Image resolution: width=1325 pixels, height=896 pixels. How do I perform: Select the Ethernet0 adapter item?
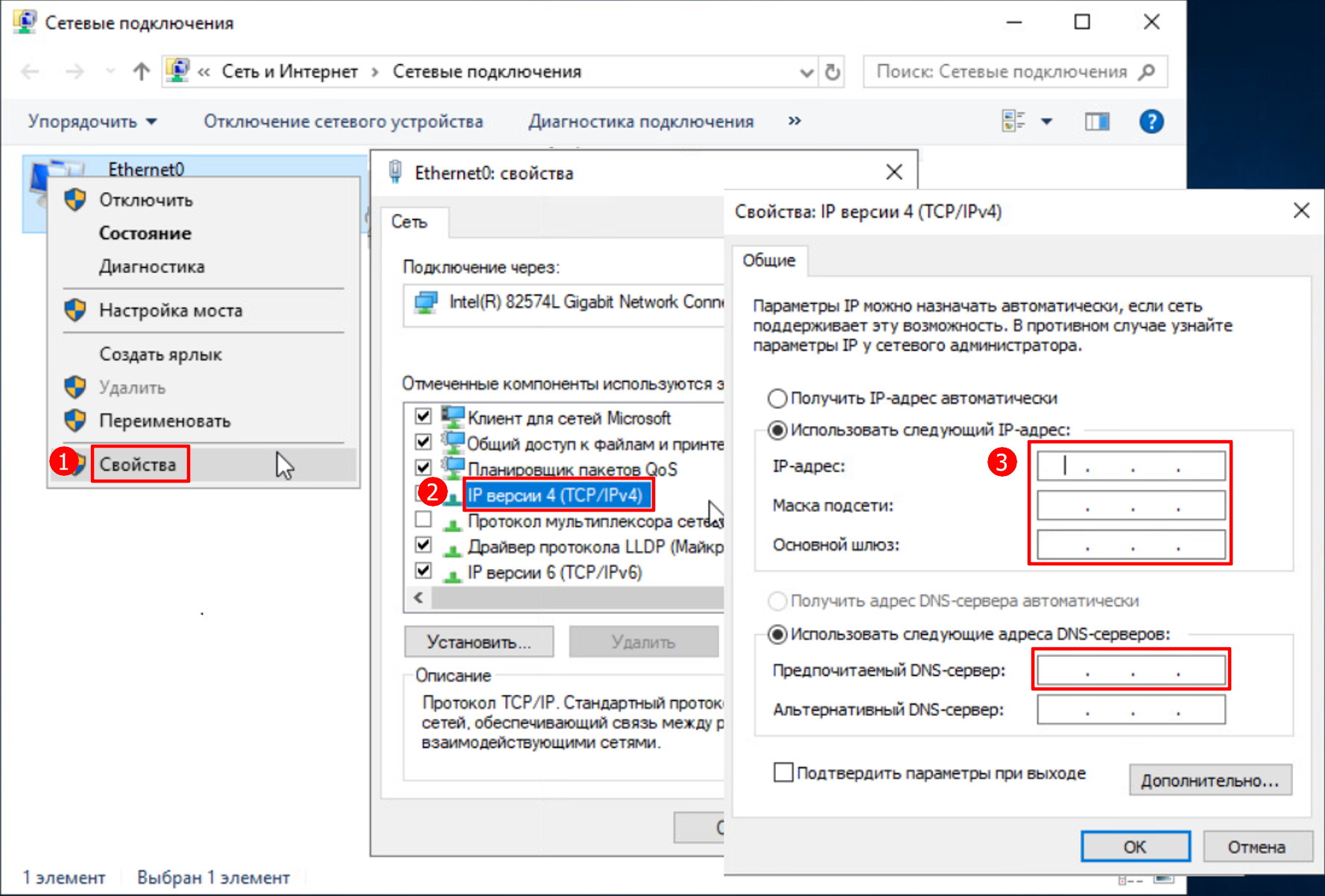click(x=146, y=169)
